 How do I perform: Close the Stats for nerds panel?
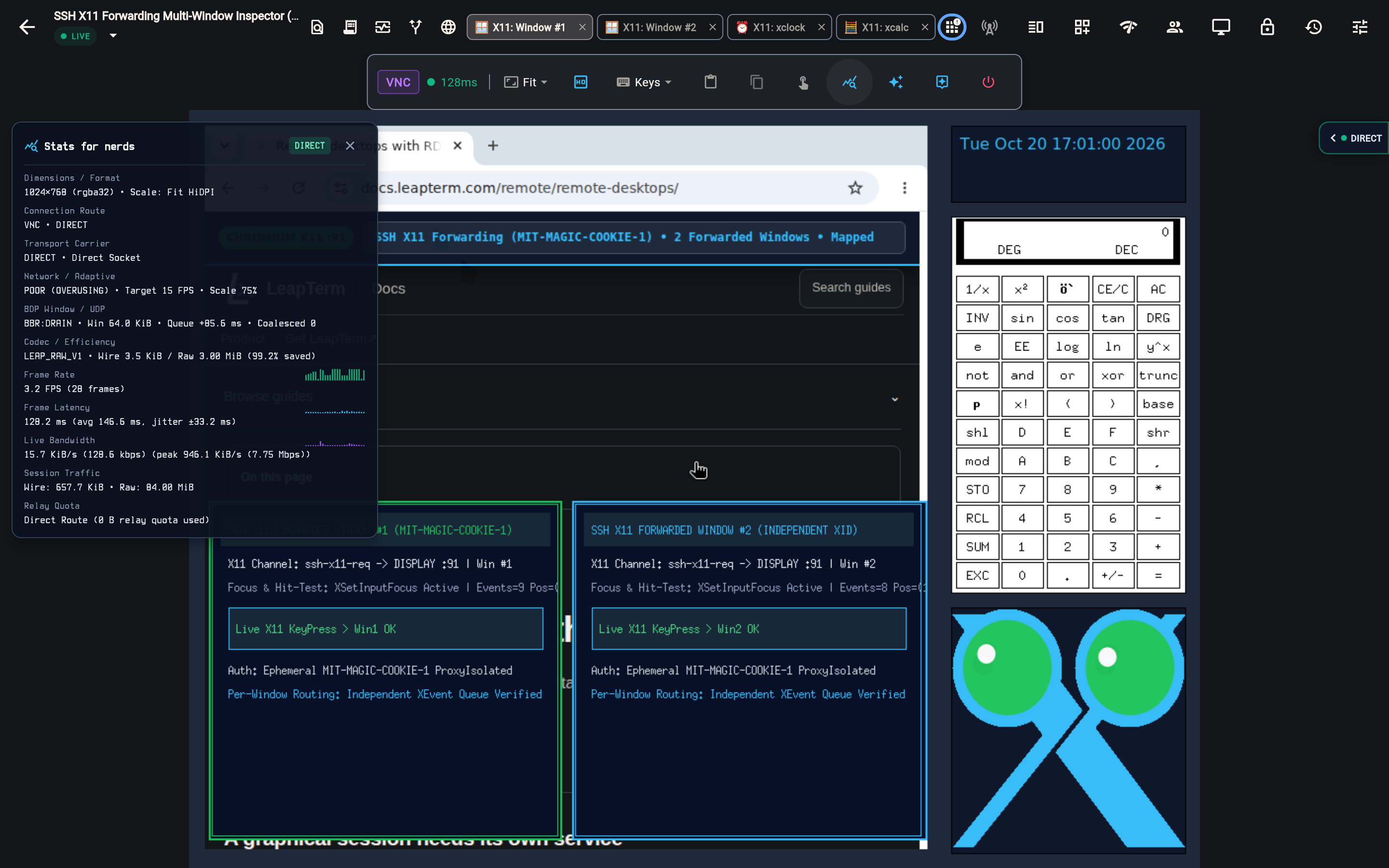pyautogui.click(x=350, y=146)
